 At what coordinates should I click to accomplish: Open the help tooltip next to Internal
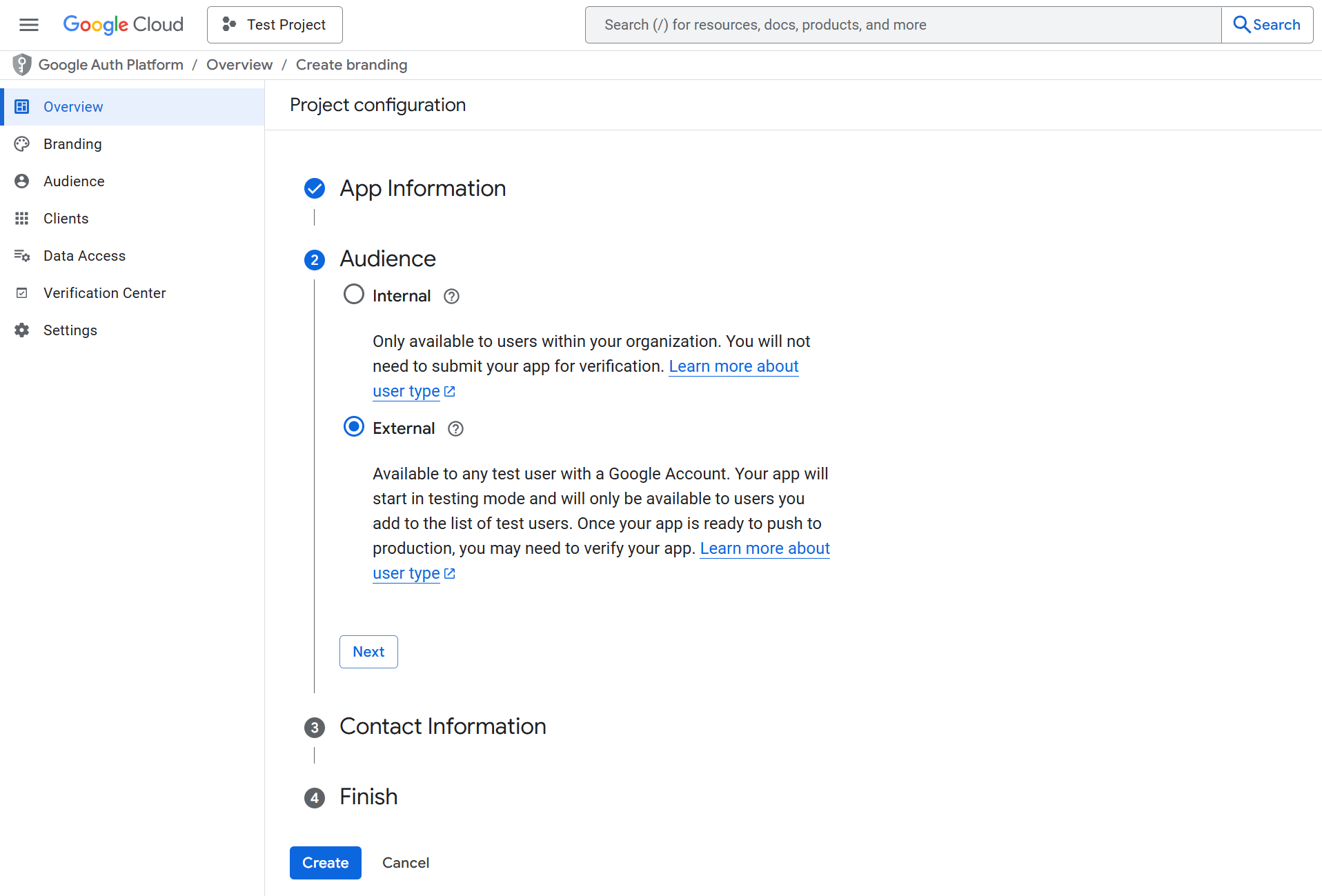tap(451, 296)
